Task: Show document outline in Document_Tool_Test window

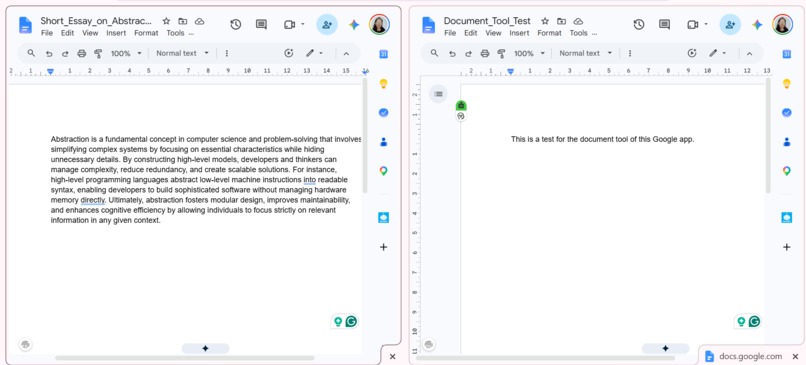Action: [x=438, y=94]
